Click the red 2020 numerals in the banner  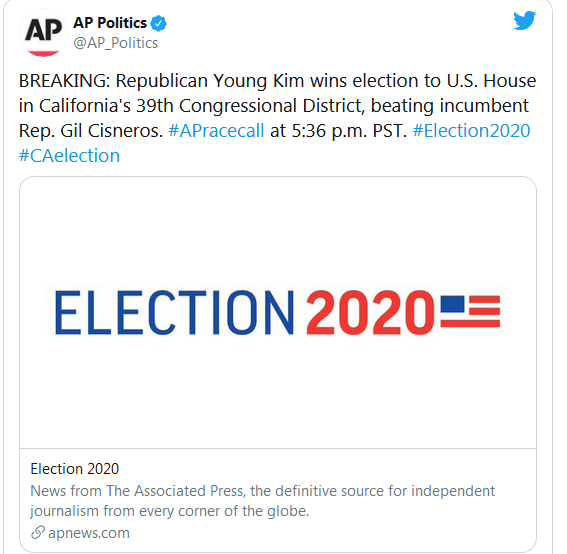click(x=370, y=312)
